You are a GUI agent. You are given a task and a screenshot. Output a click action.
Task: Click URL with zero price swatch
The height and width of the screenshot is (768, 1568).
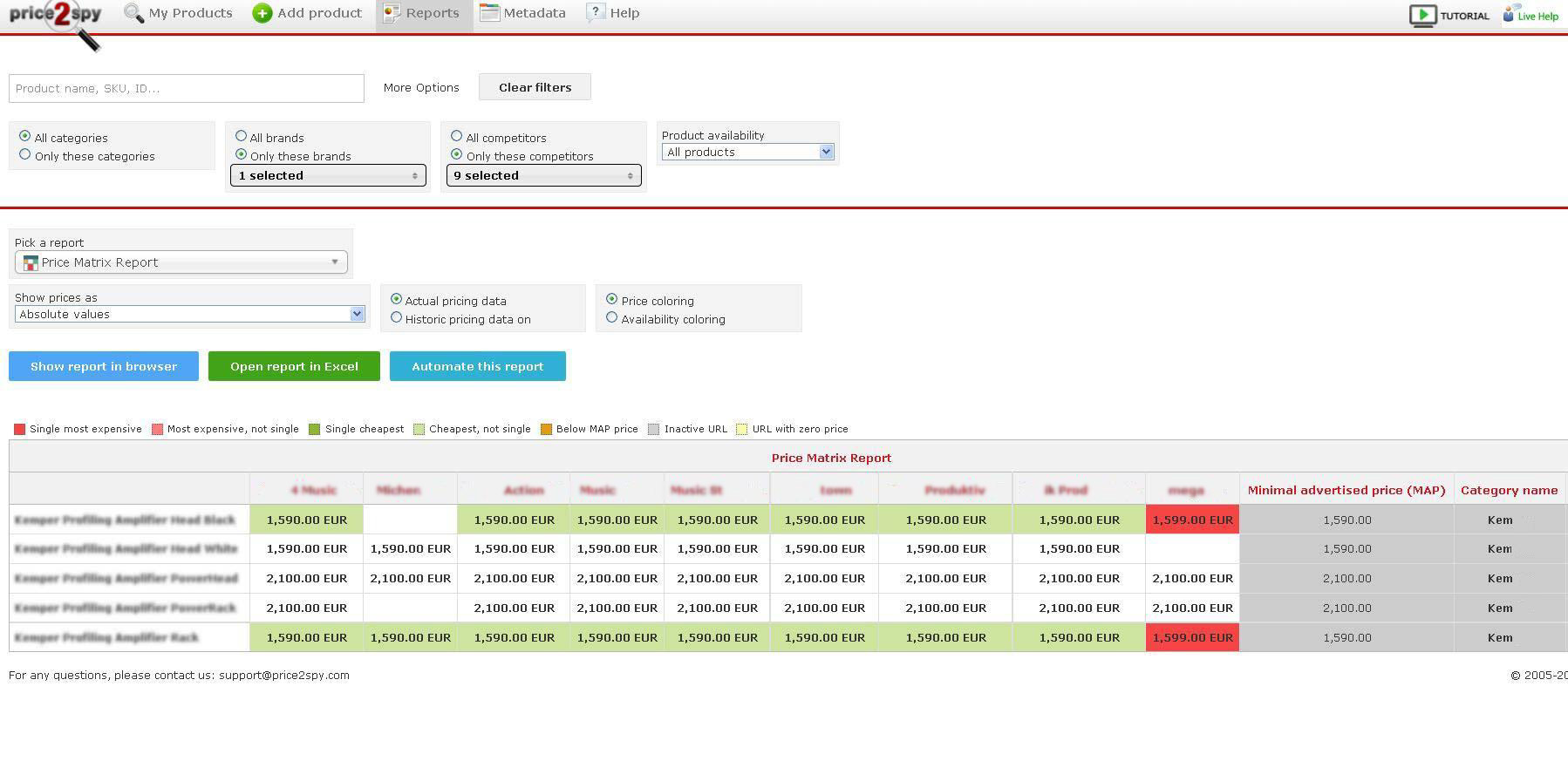tap(742, 429)
